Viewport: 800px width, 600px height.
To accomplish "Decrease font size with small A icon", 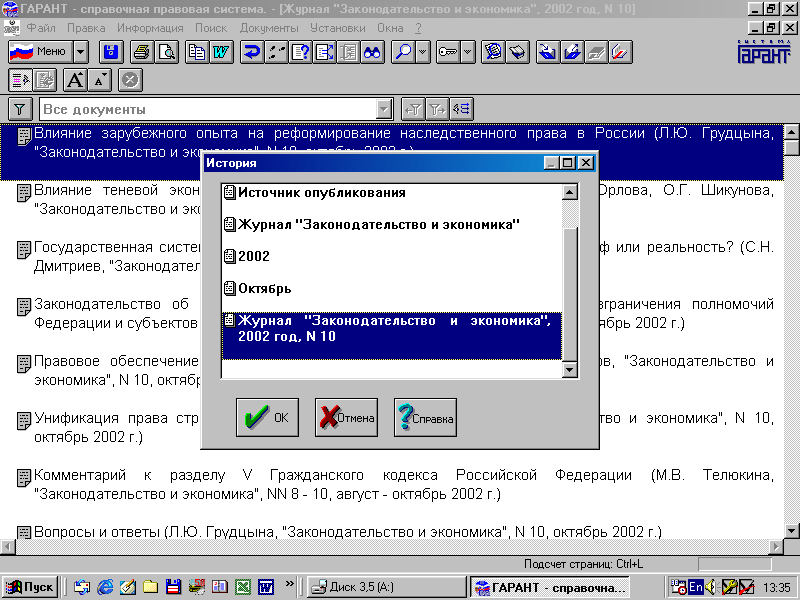I will (99, 80).
